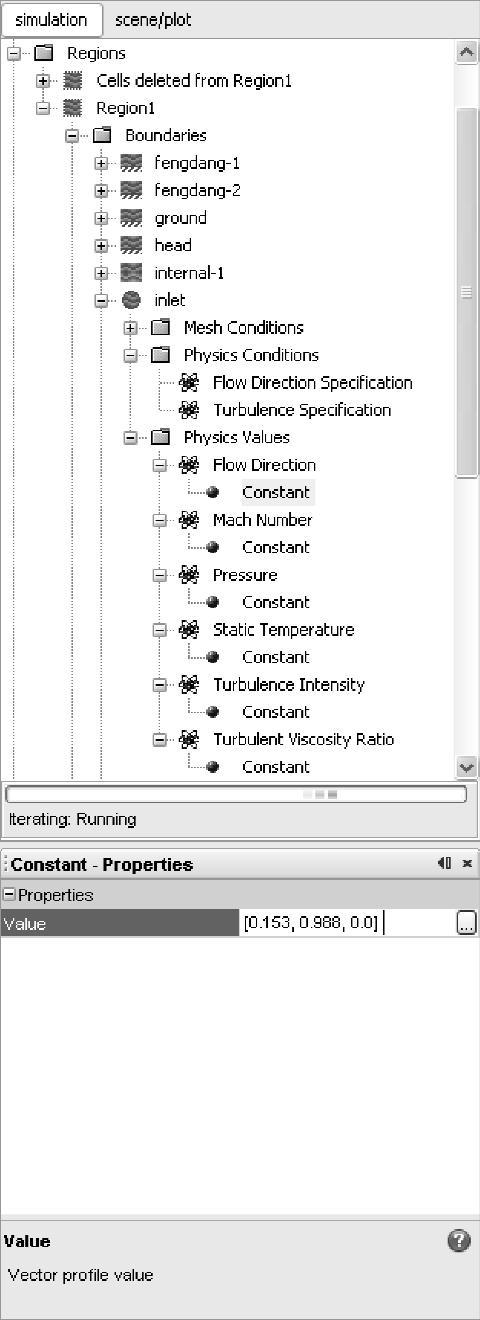The width and height of the screenshot is (480, 1320).
Task: Edit the Value vector input field
Action: [347, 924]
